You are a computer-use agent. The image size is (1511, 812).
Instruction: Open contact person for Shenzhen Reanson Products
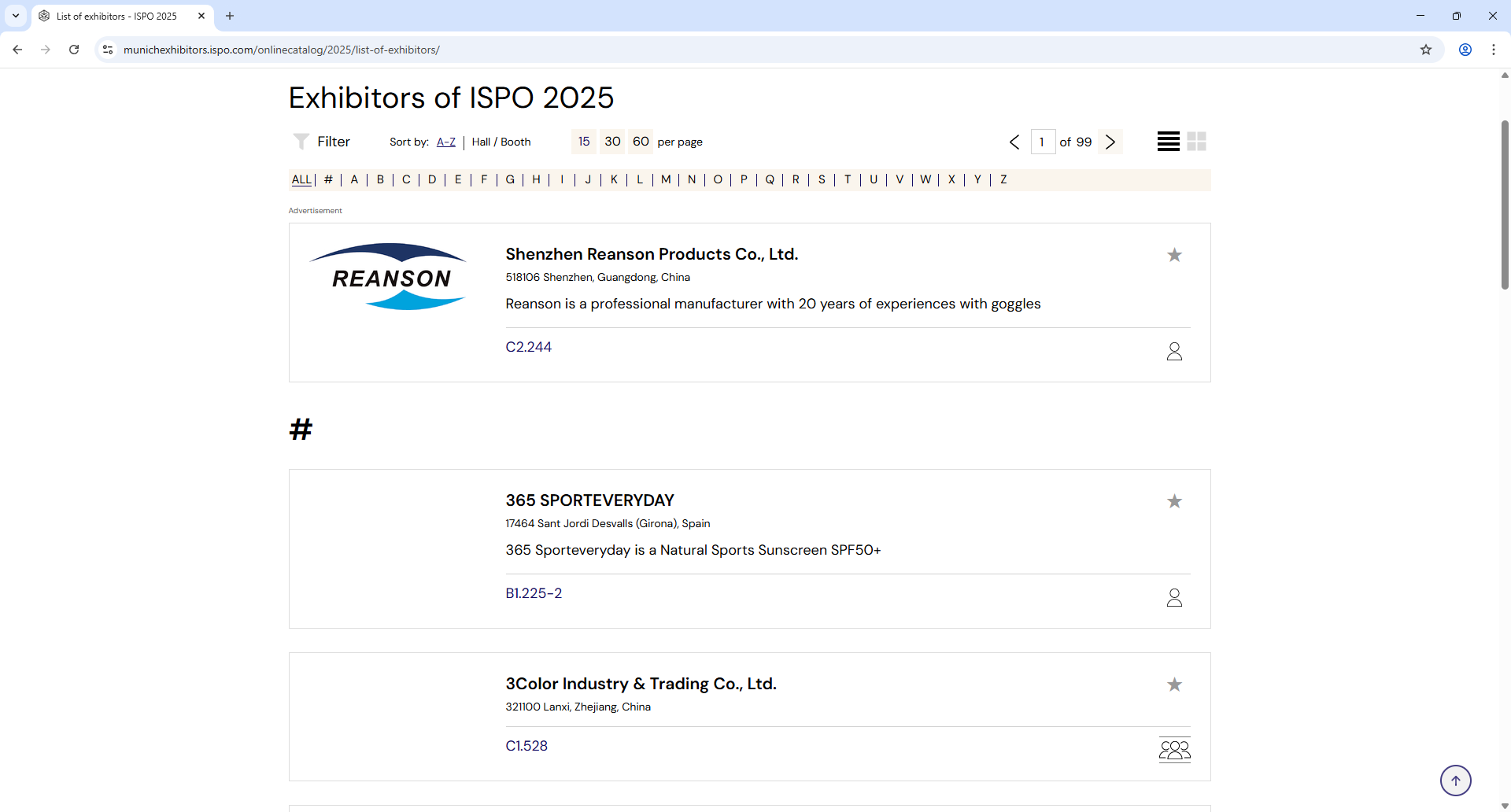coord(1173,351)
